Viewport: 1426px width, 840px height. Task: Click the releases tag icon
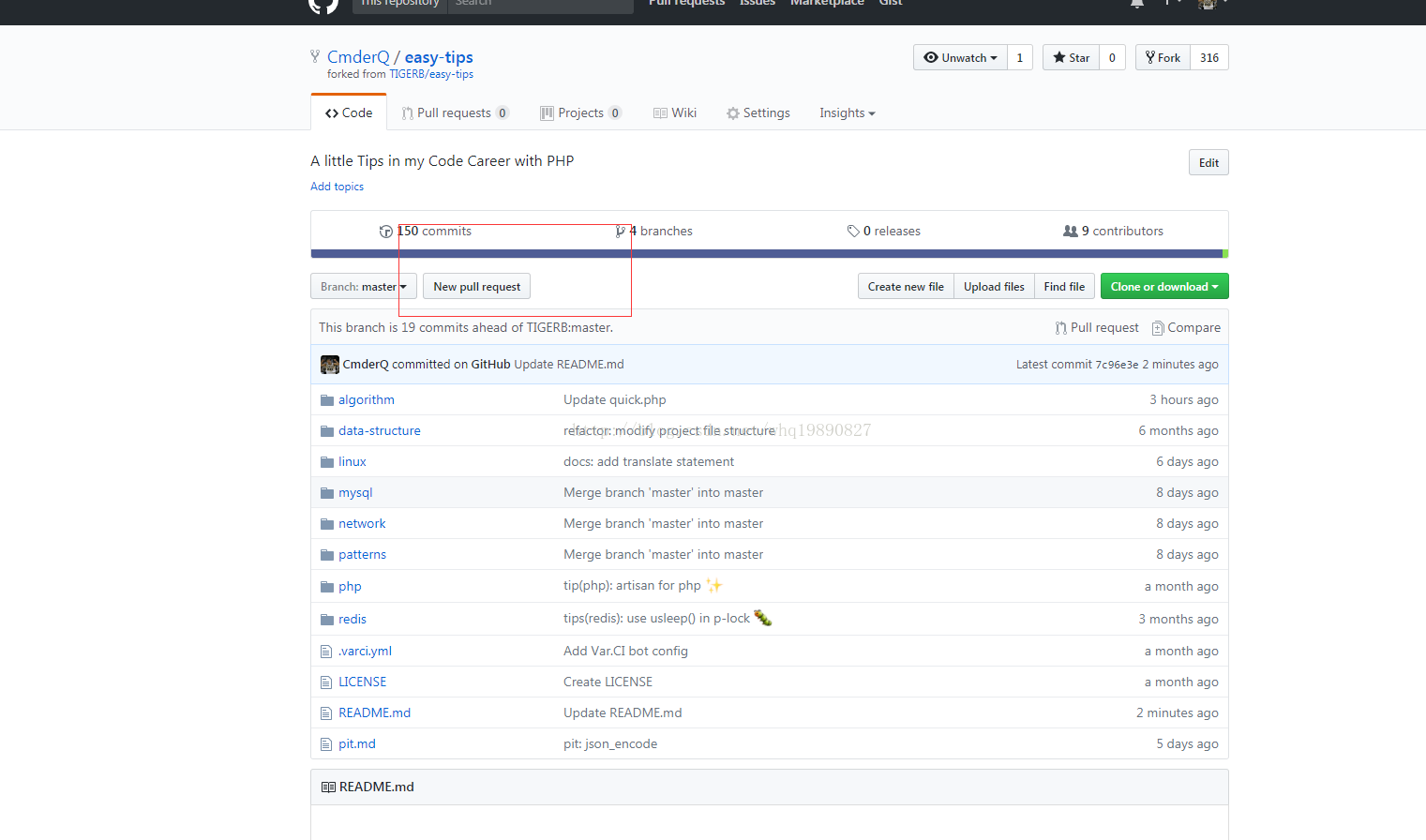tap(853, 232)
